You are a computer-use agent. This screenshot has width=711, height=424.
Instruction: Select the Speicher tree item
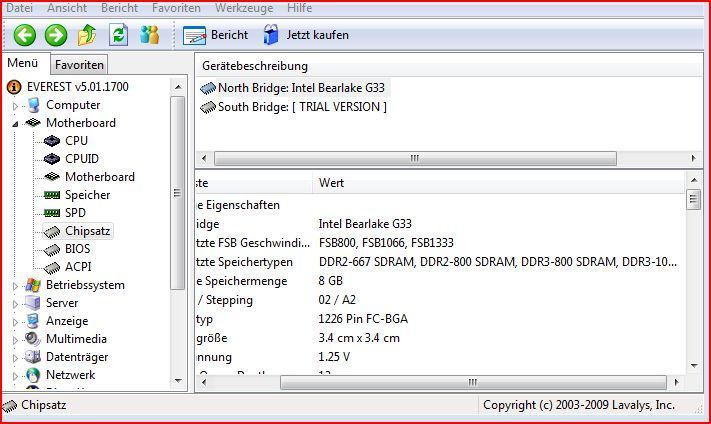(x=88, y=195)
